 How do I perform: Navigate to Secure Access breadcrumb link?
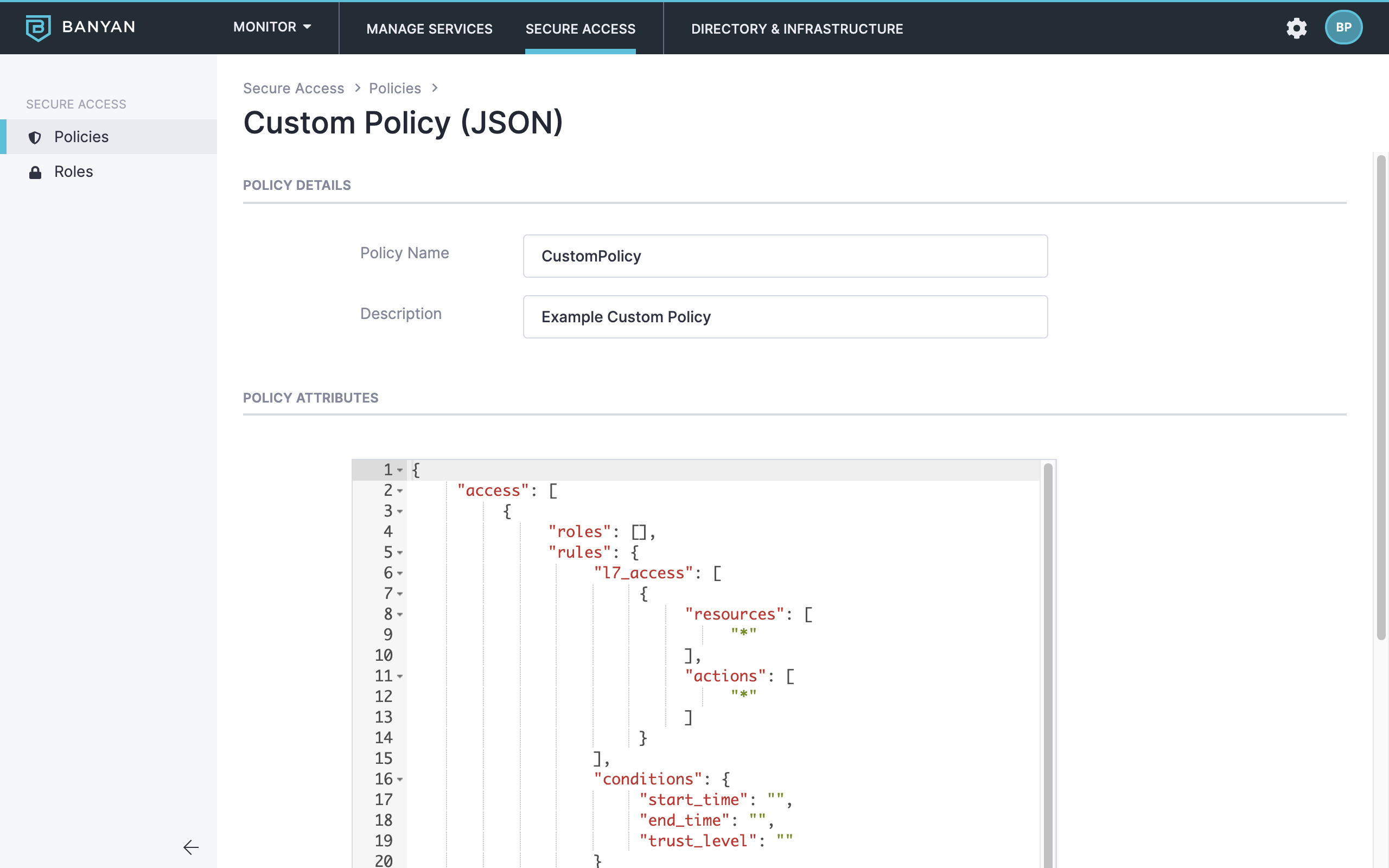tap(294, 88)
